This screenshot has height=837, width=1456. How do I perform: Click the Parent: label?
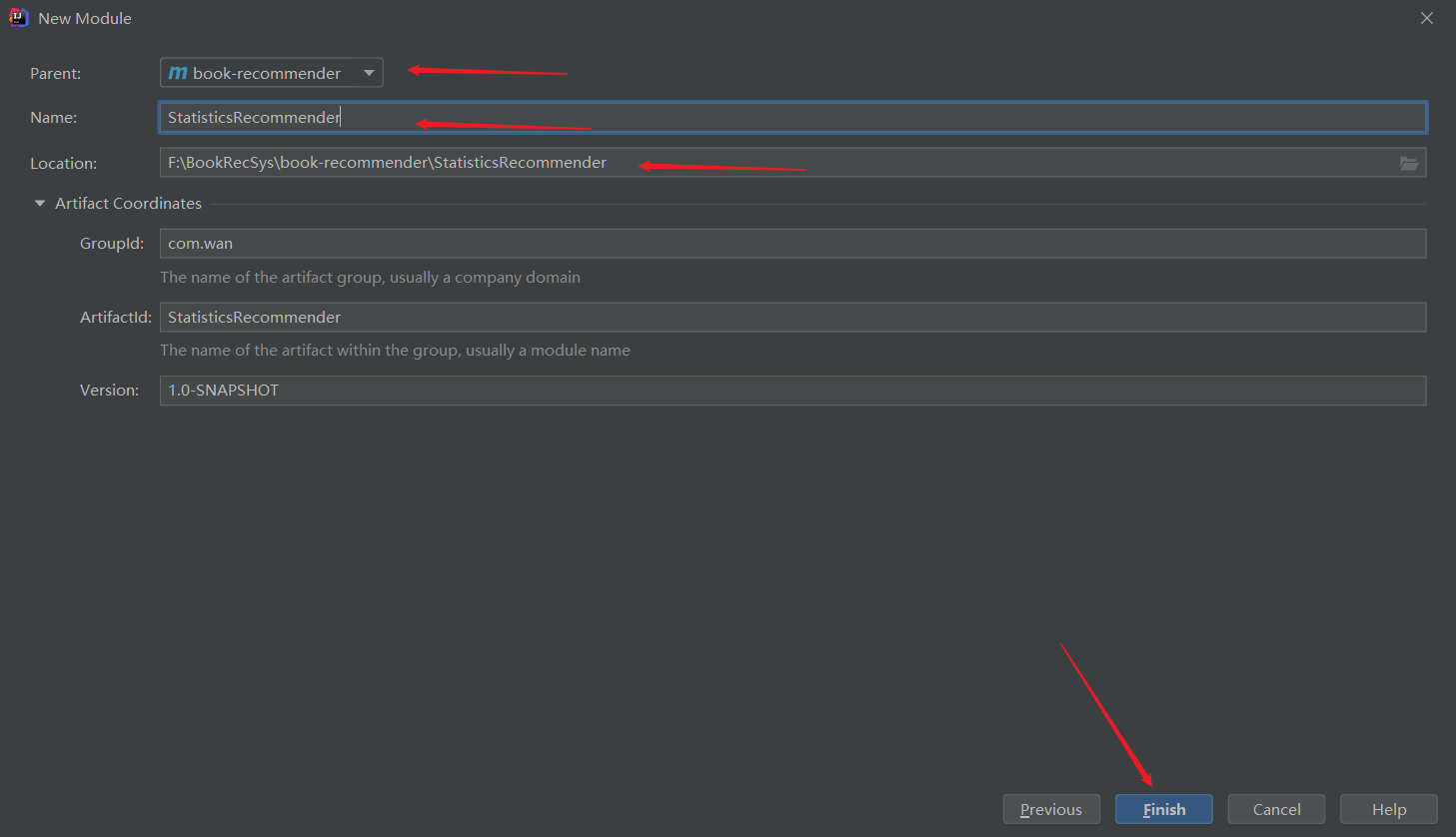tap(56, 74)
